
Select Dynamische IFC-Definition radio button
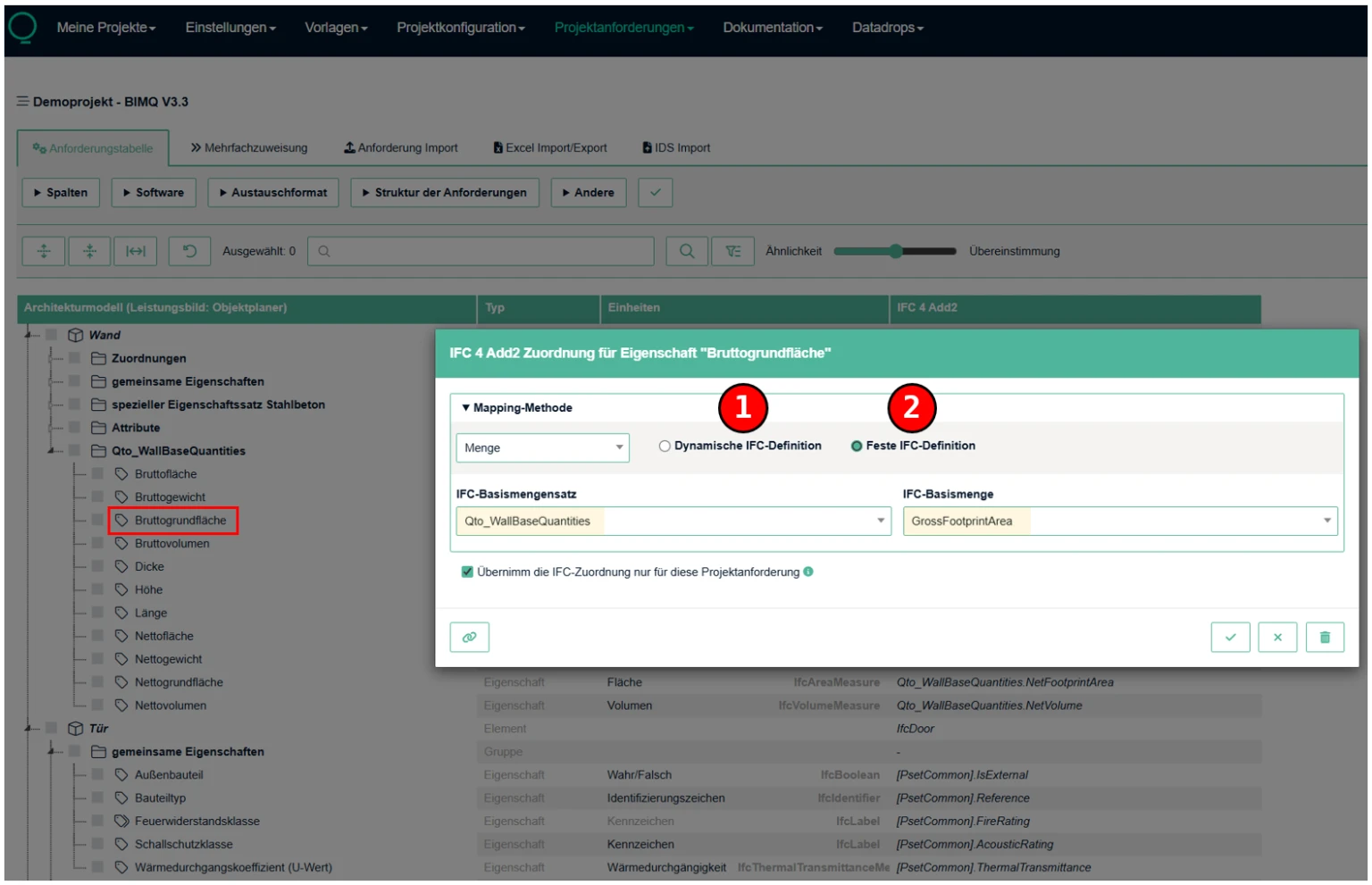tap(665, 446)
